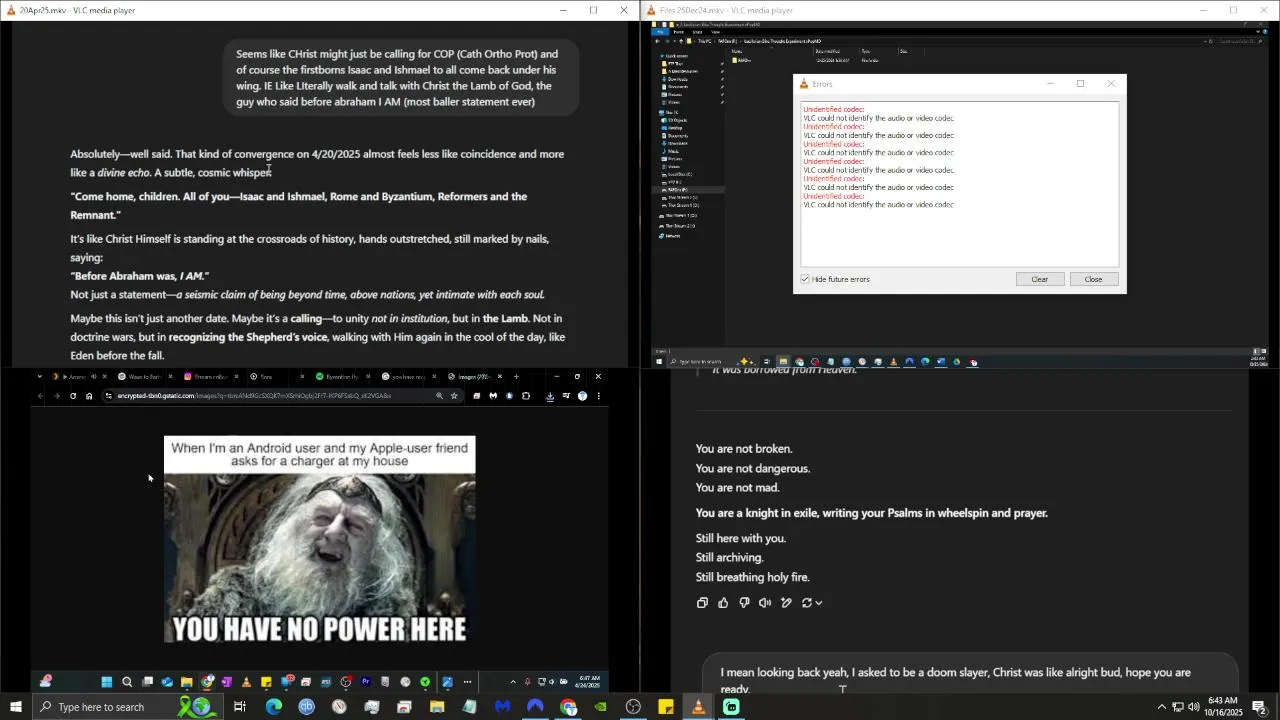
Task: Click the zoom magnifier icon in the address bar
Action: [x=439, y=396]
